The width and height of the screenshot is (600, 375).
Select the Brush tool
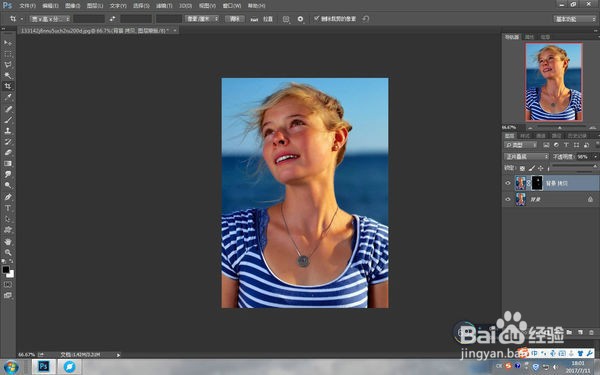pos(8,120)
